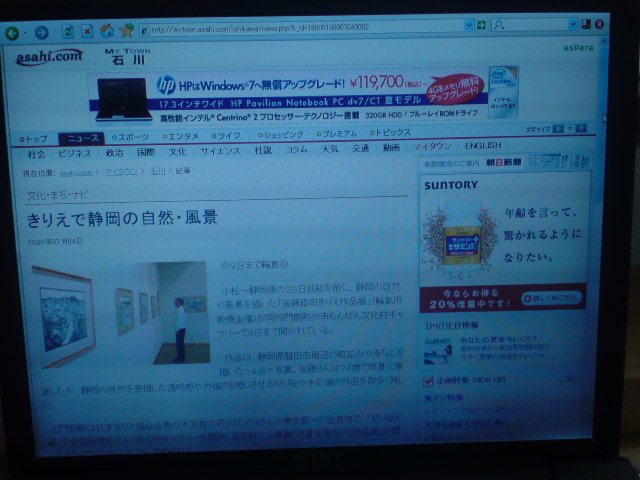
Task: Click the 詳しくはこちら button in Suntory ad
Action: click(552, 298)
